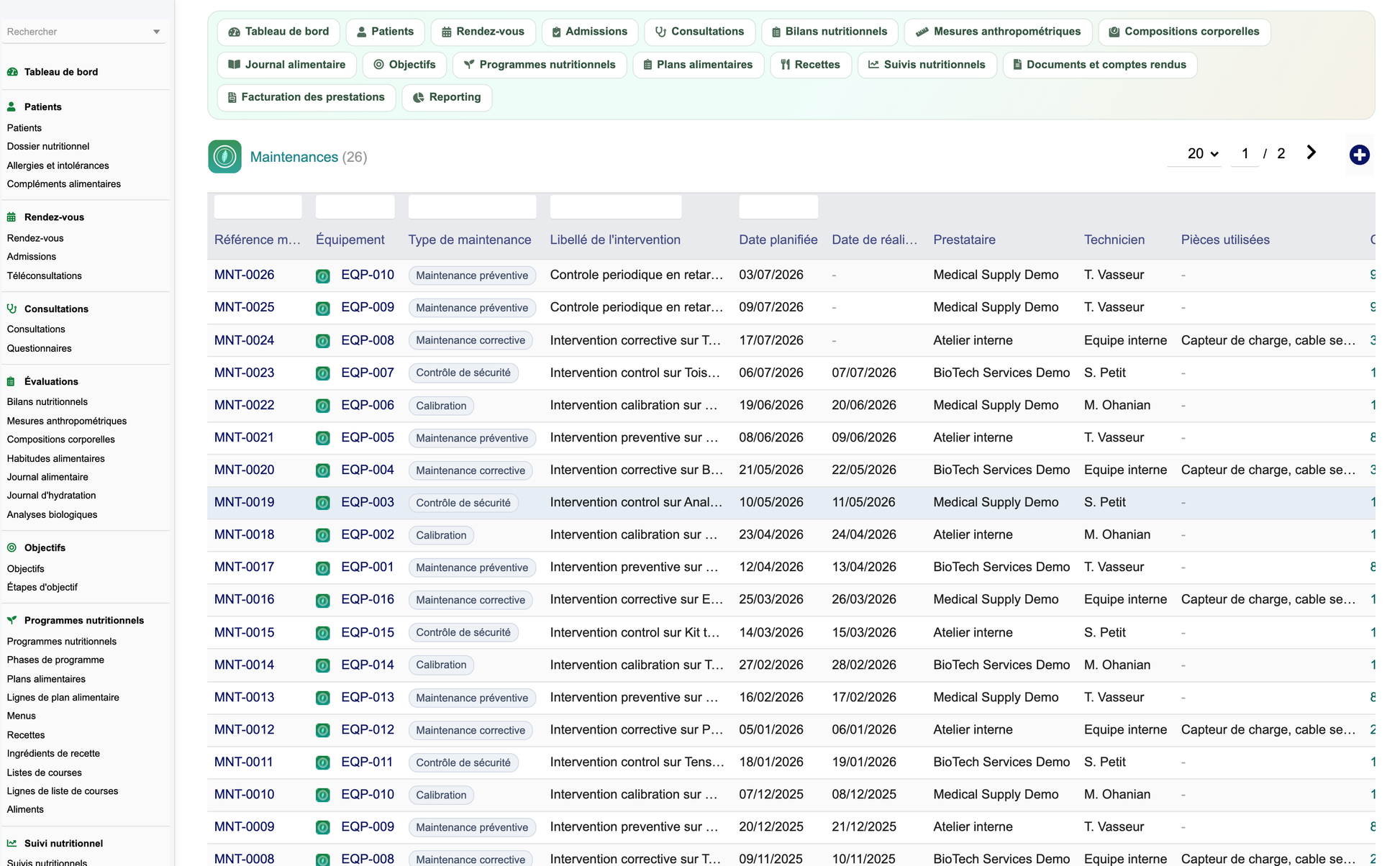
Task: Click Contrôle de sécurité tag in MNT-0015 row
Action: pyautogui.click(x=463, y=633)
